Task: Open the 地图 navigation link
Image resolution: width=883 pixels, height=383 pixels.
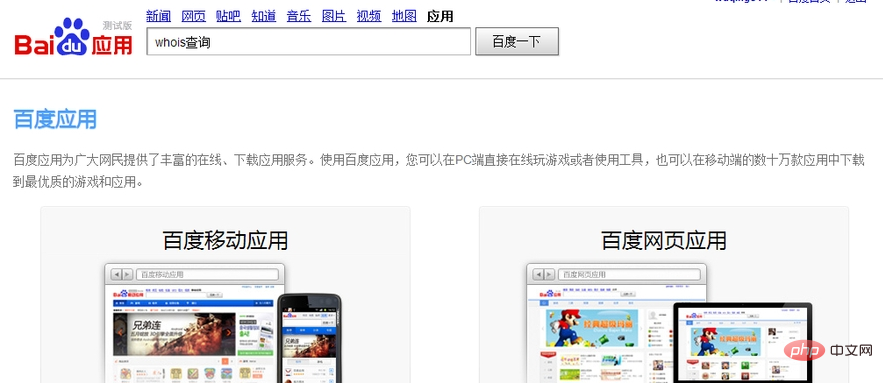Action: pos(404,16)
